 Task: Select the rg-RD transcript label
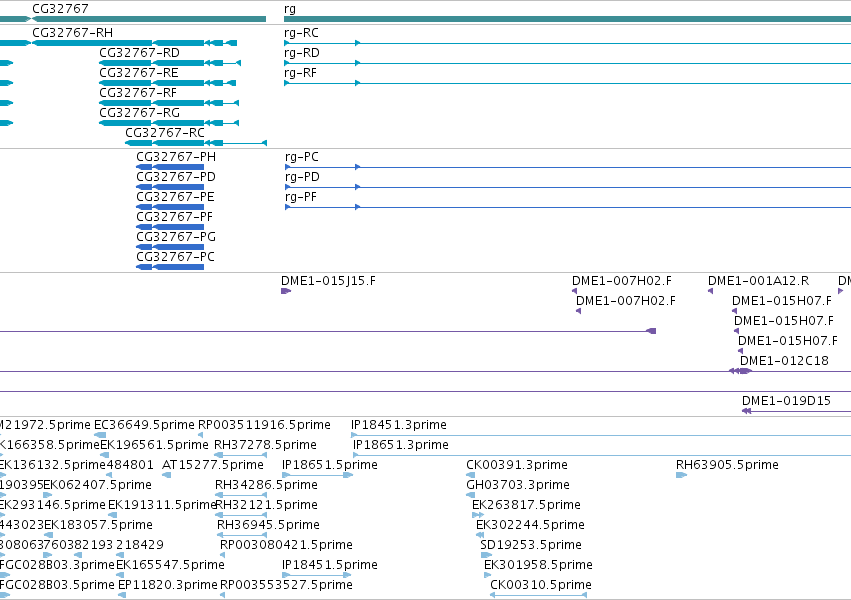tap(302, 53)
